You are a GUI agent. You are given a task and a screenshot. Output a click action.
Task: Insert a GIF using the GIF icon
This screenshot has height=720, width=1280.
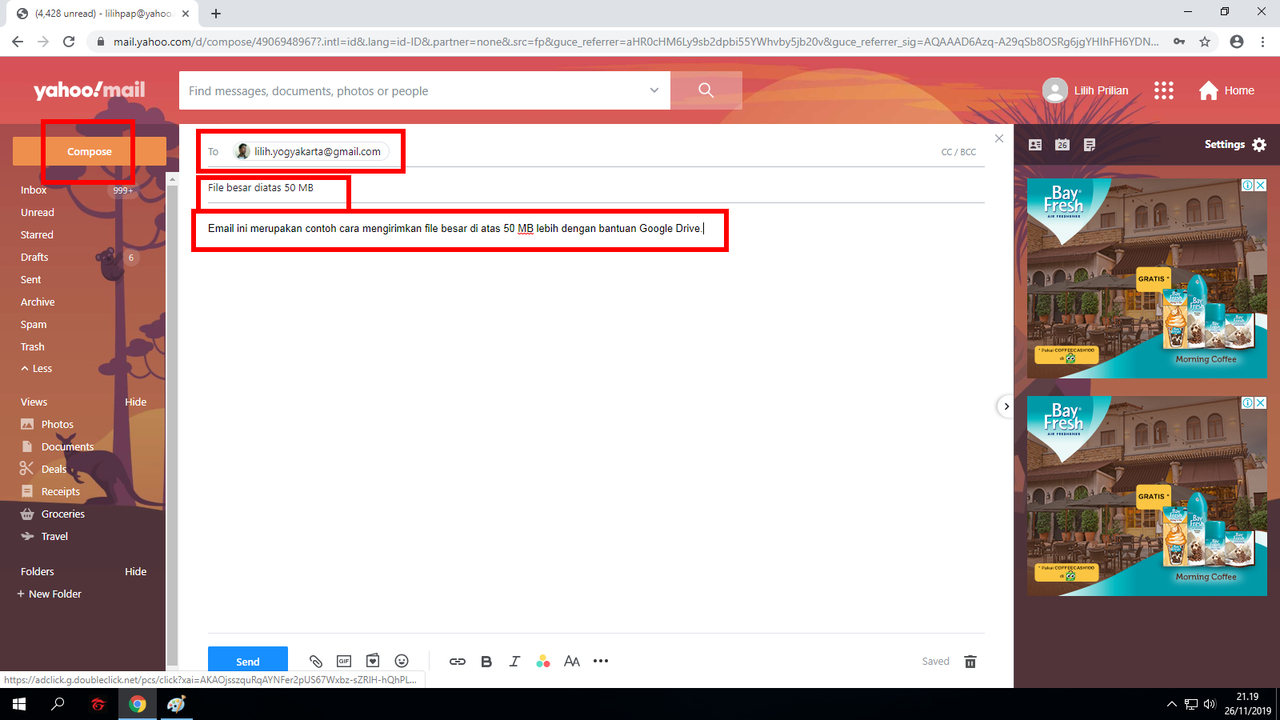pos(344,661)
